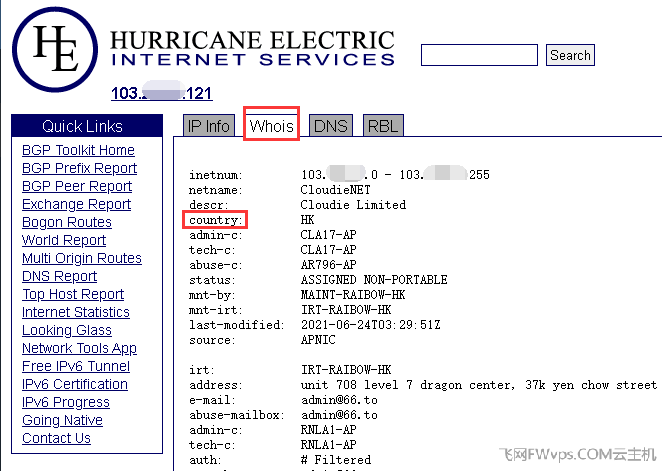The image size is (662, 471).
Task: Switch to the IP Info tab
Action: (x=209, y=126)
